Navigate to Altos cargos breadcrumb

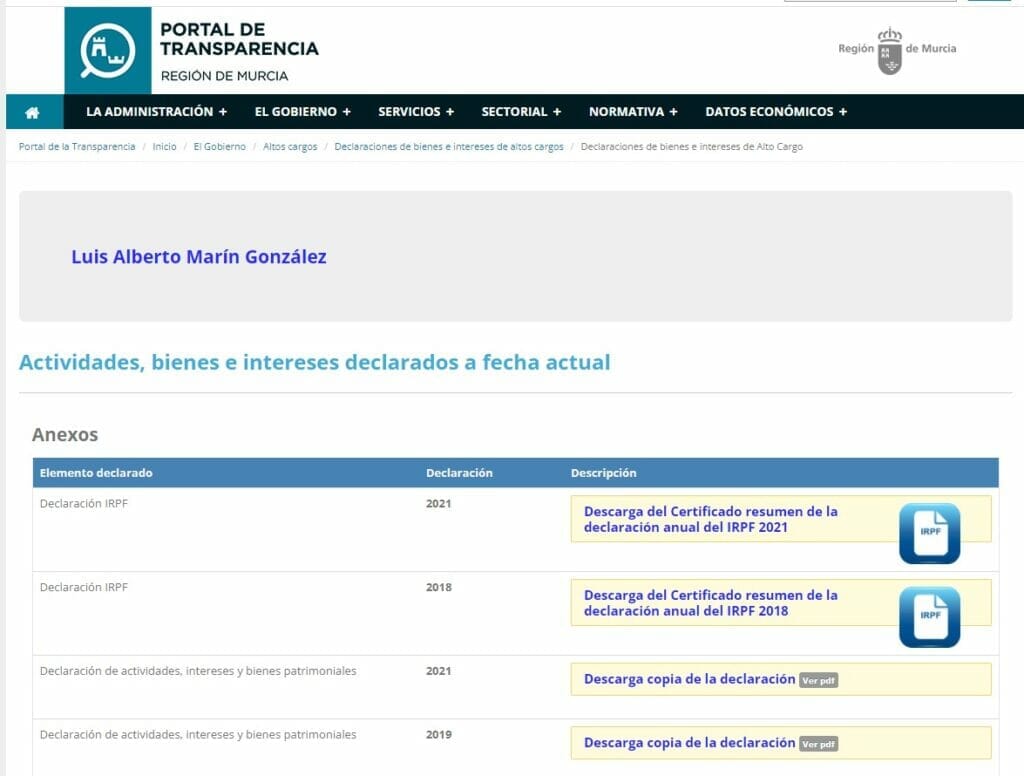(x=290, y=147)
